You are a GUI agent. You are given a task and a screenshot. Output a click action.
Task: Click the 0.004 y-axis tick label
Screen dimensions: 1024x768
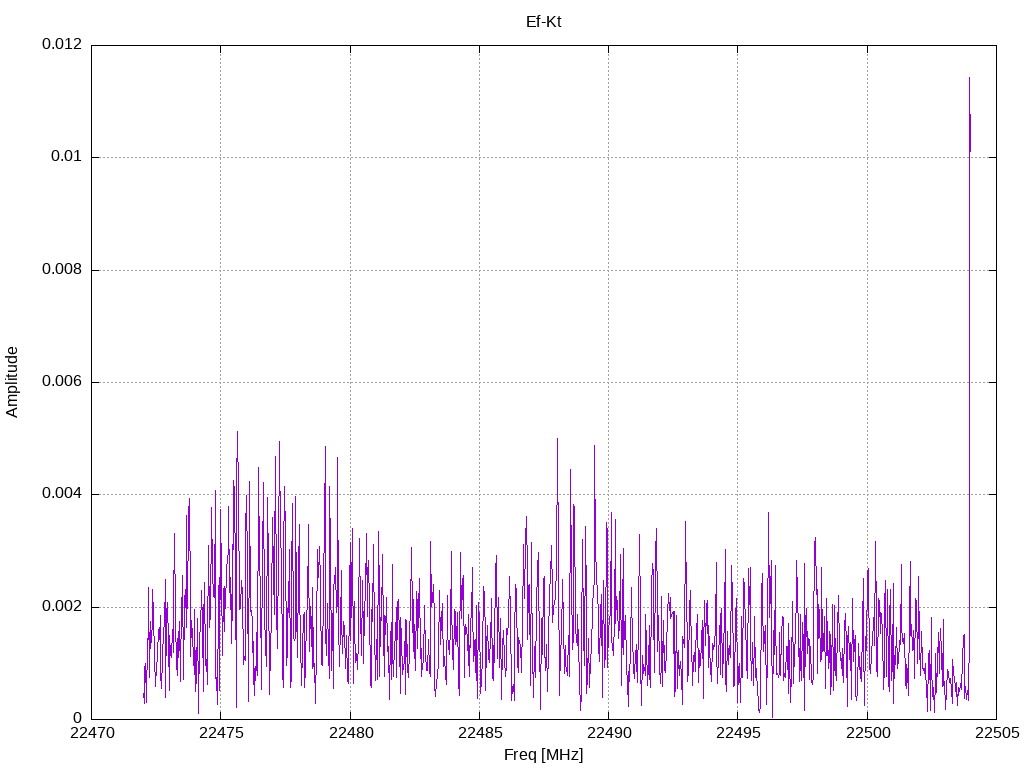[62, 494]
